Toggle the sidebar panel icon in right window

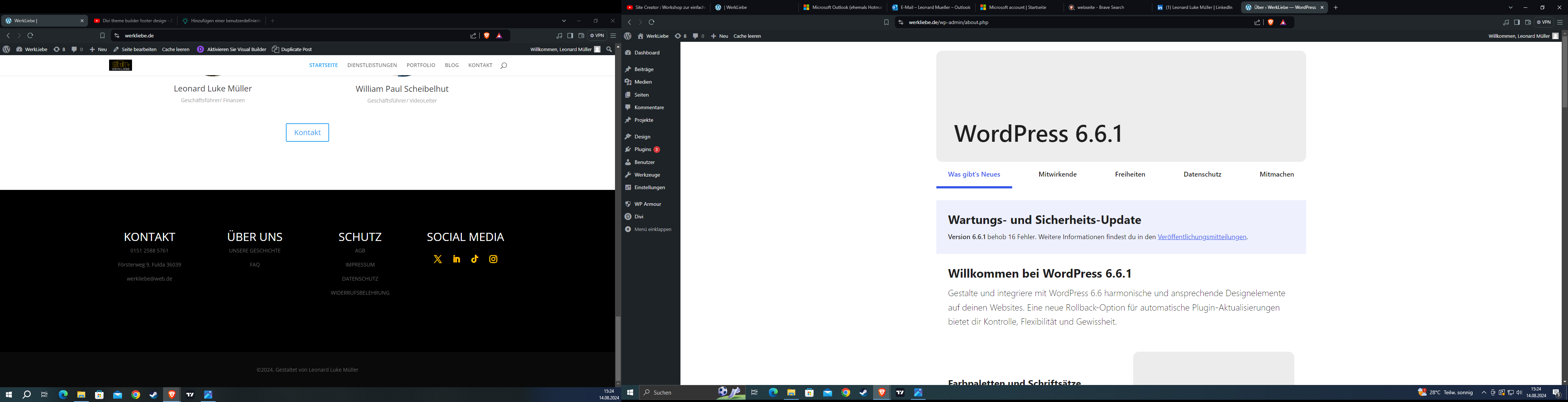point(1517,23)
